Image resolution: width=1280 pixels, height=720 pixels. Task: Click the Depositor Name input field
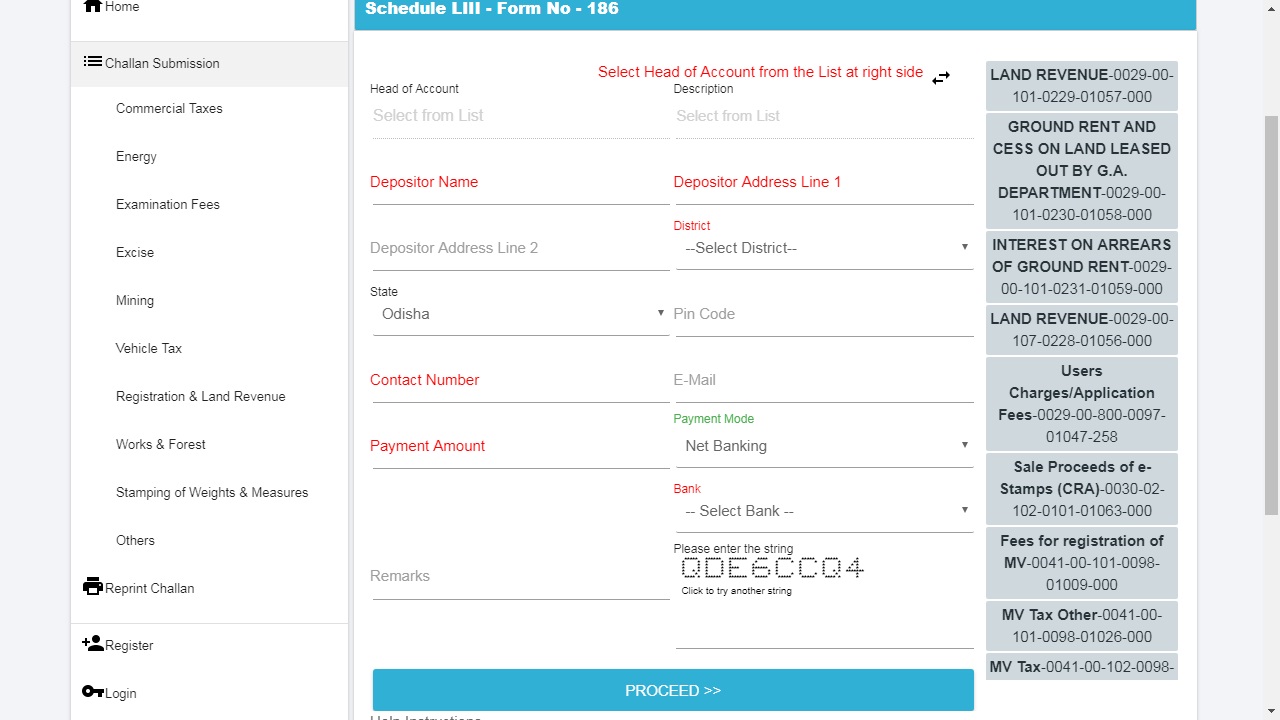pyautogui.click(x=520, y=183)
